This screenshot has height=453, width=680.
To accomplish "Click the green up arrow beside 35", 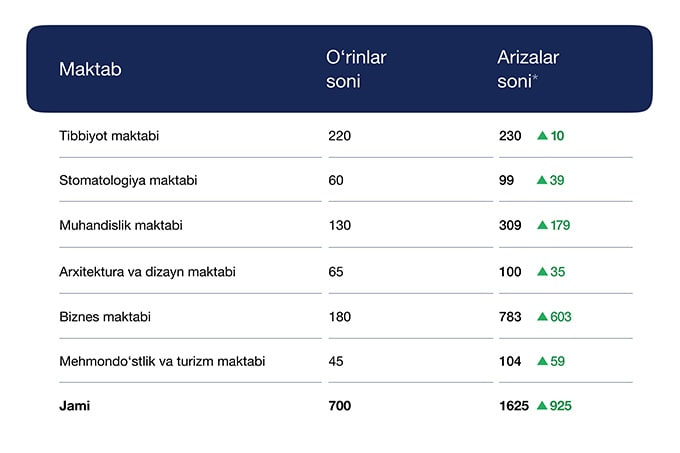I will click(542, 271).
